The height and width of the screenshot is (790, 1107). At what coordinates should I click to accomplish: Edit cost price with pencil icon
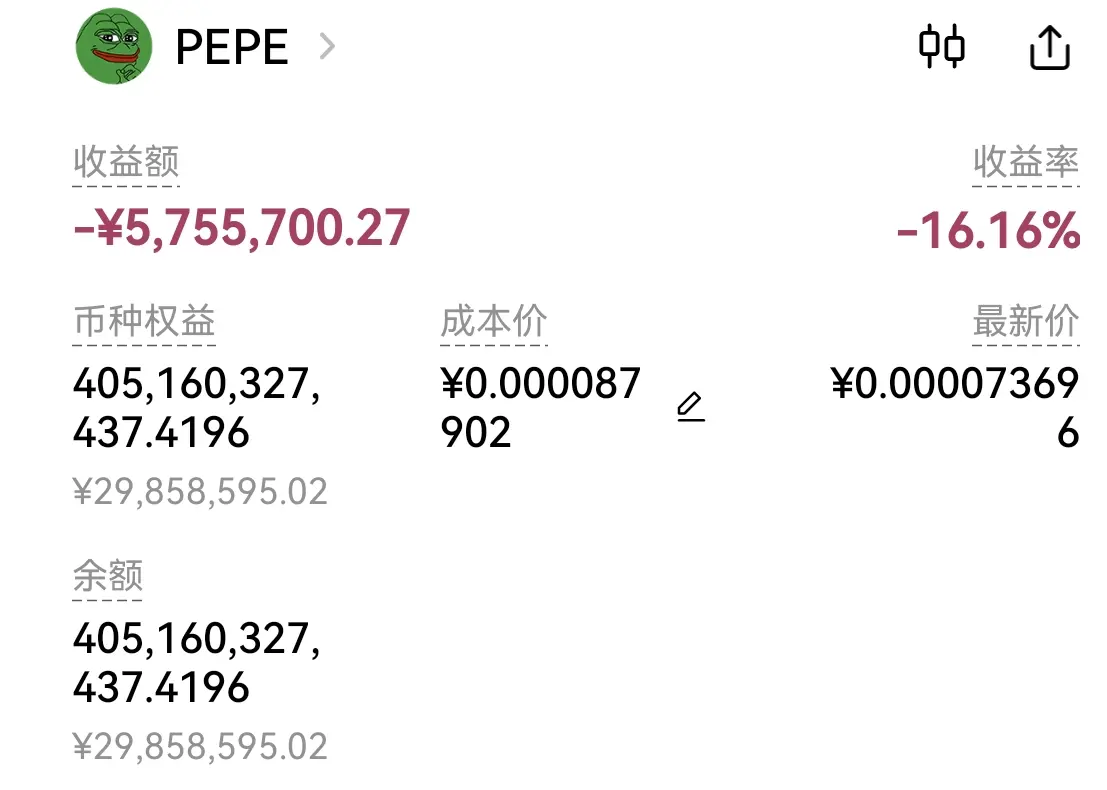tap(690, 407)
